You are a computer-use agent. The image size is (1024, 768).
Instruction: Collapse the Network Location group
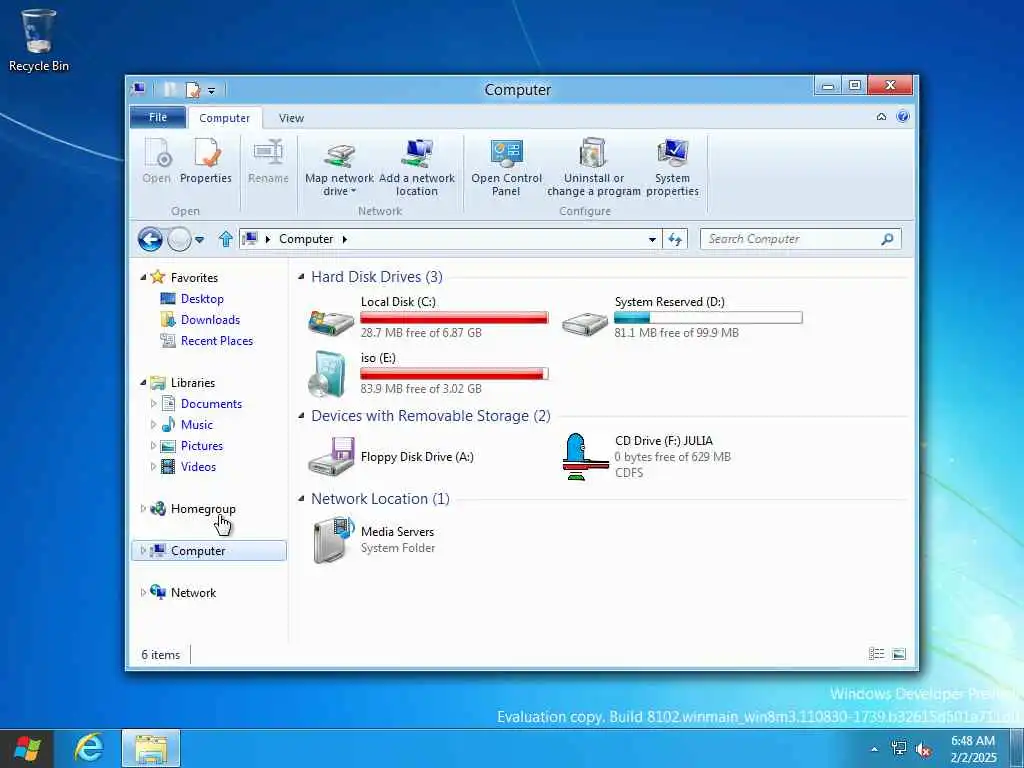pyautogui.click(x=301, y=498)
